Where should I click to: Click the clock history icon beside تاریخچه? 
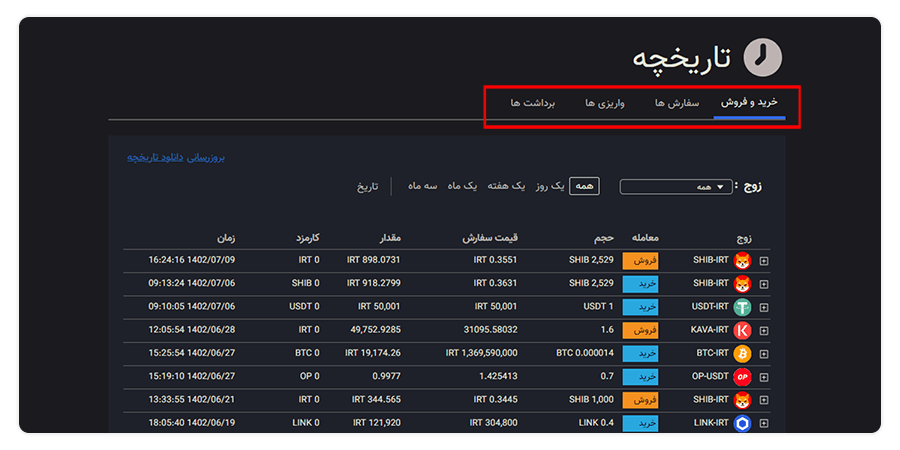click(762, 57)
